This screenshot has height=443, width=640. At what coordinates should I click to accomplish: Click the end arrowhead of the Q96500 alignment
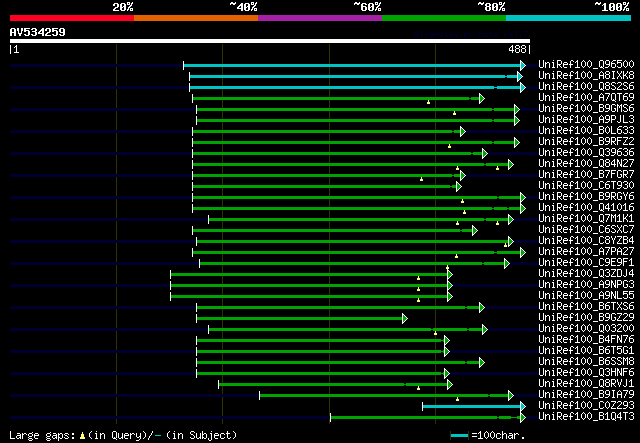(x=523, y=65)
